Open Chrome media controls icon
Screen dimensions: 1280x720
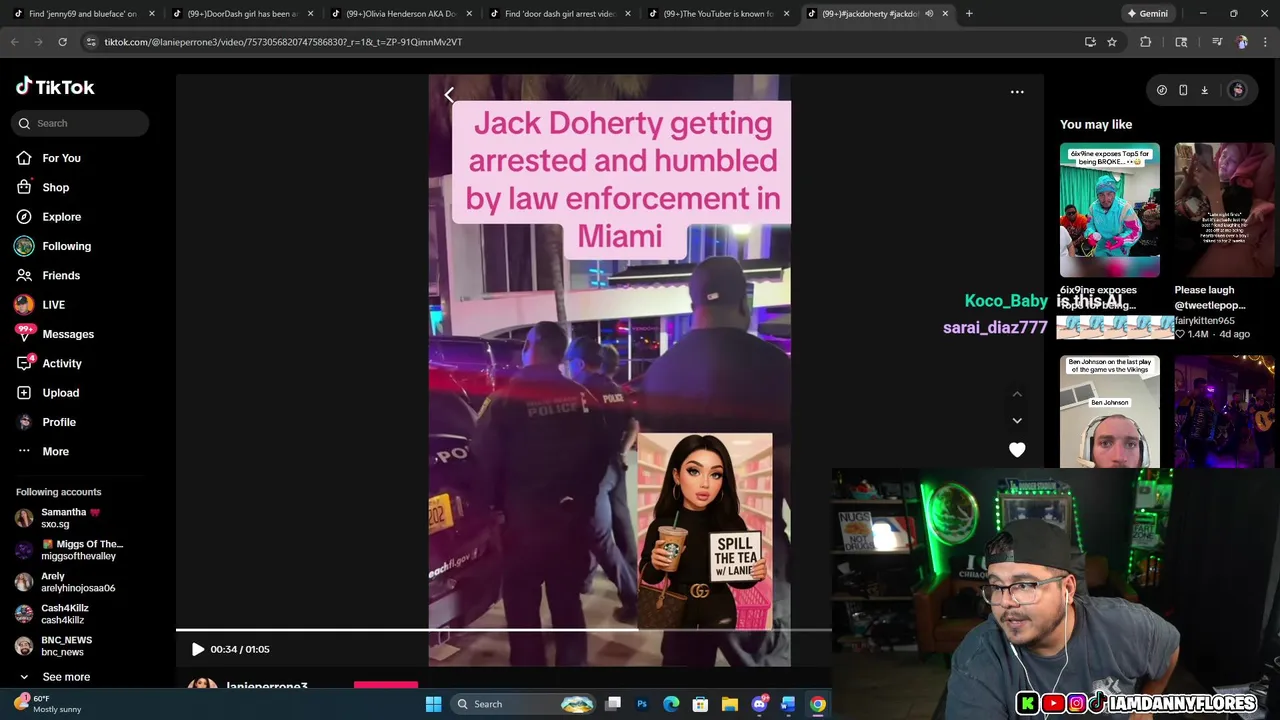(x=1217, y=42)
